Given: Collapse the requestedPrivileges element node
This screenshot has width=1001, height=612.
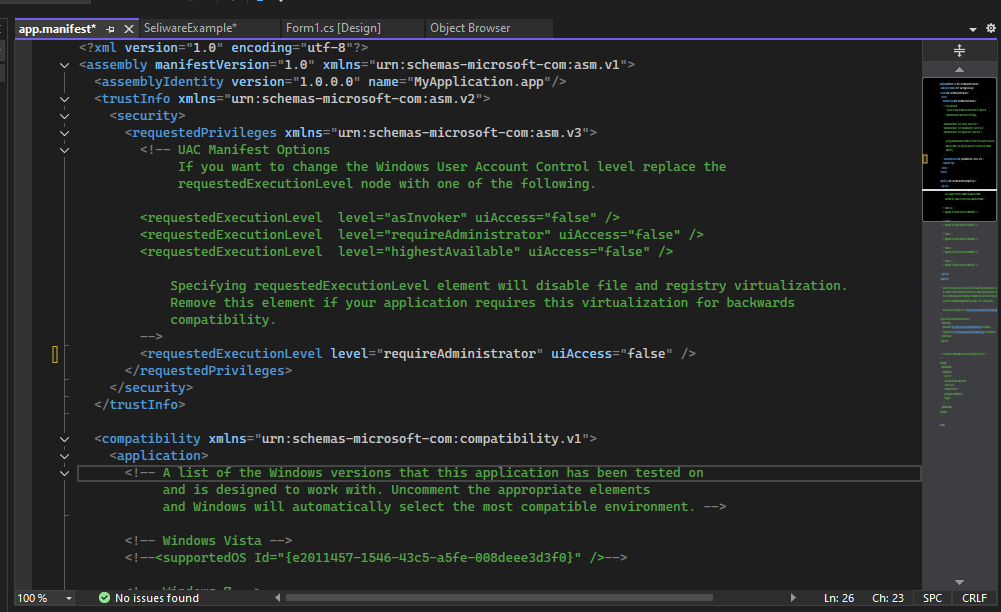Looking at the screenshot, I should click(64, 133).
